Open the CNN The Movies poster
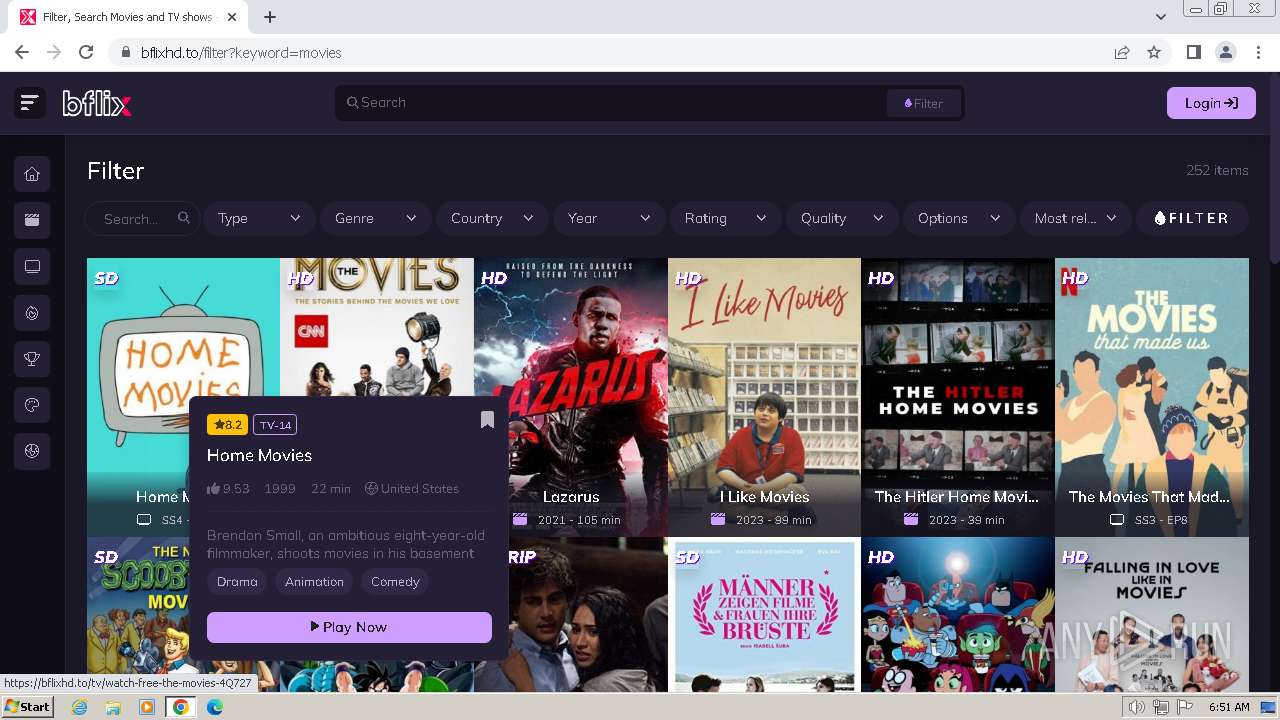1280x720 pixels. tap(377, 327)
